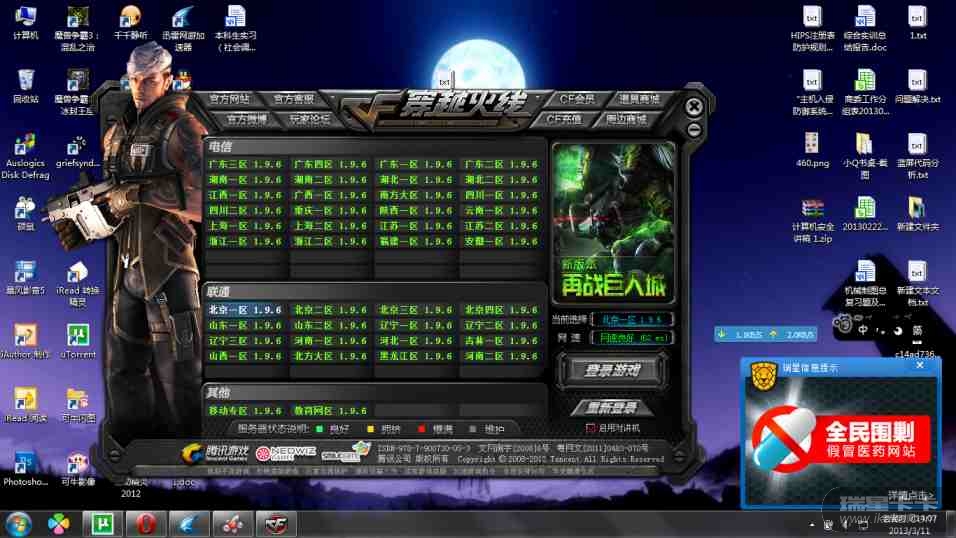Viewport: 956px width, 538px height.
Task: Open the 回收站 recycle bin icon
Action: point(26,86)
